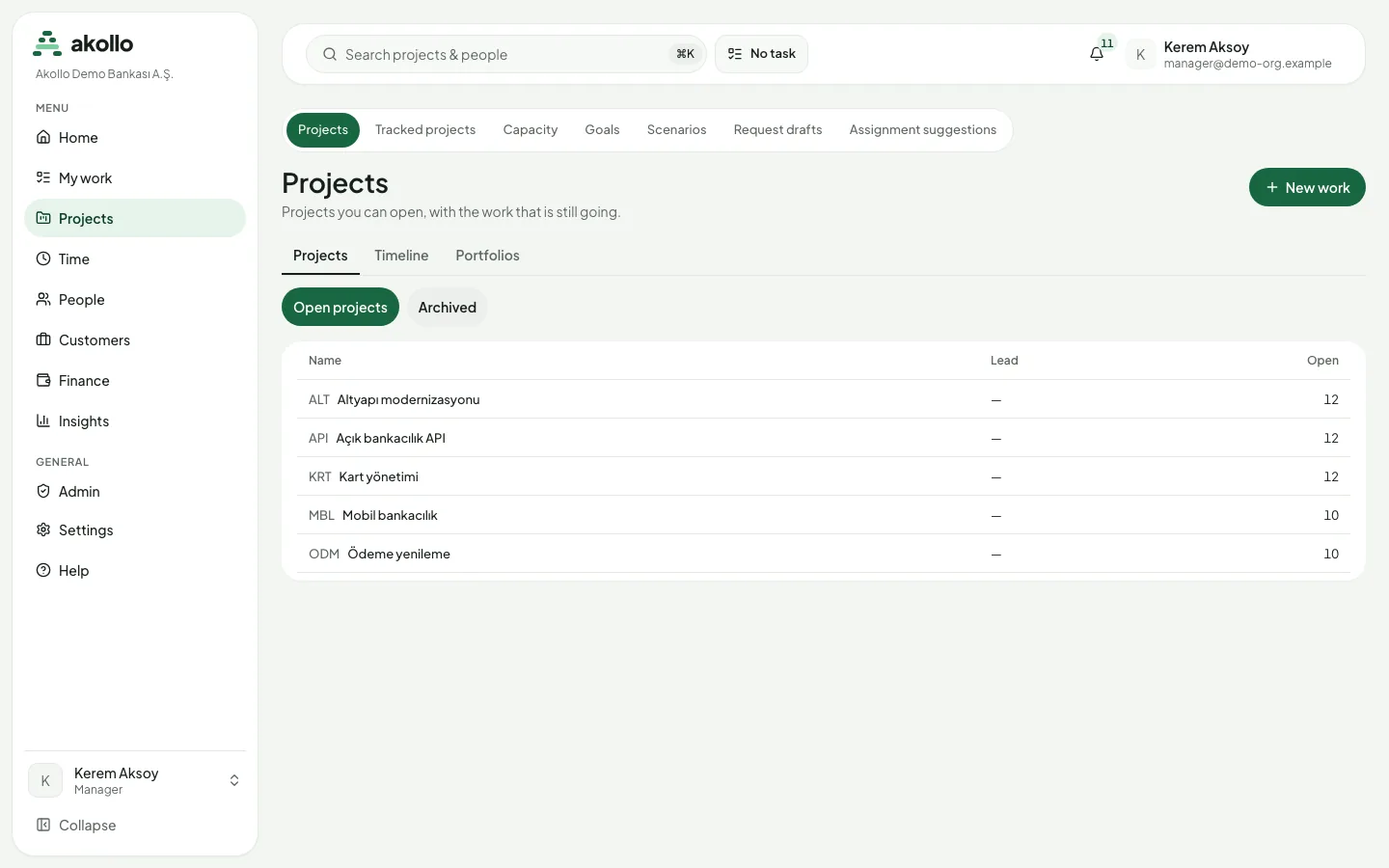This screenshot has height=868, width=1389.
Task: Click the My work checklist icon
Action: coord(43,177)
